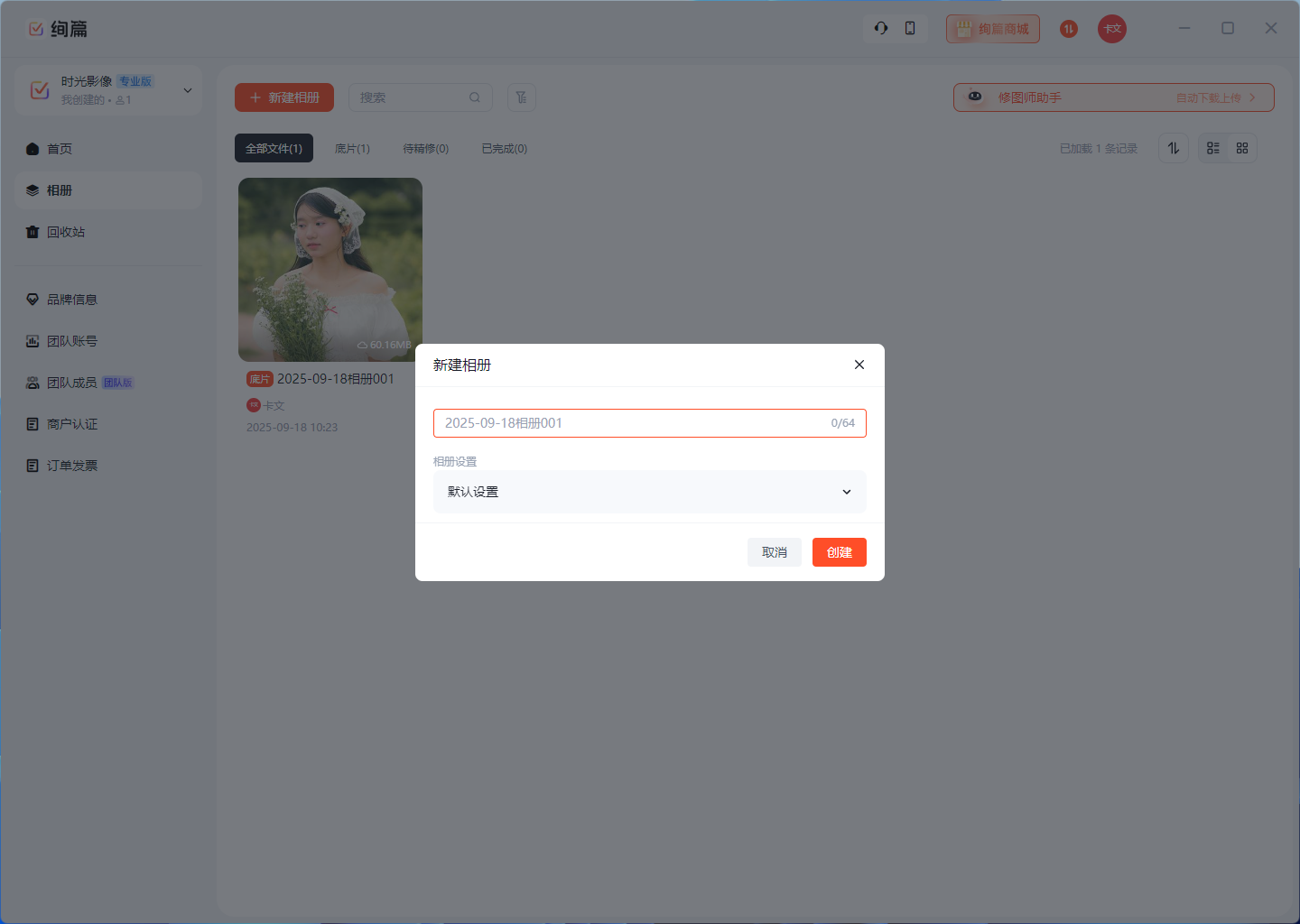Click the customer service headset icon
Image resolution: width=1300 pixels, height=924 pixels.
[x=881, y=28]
